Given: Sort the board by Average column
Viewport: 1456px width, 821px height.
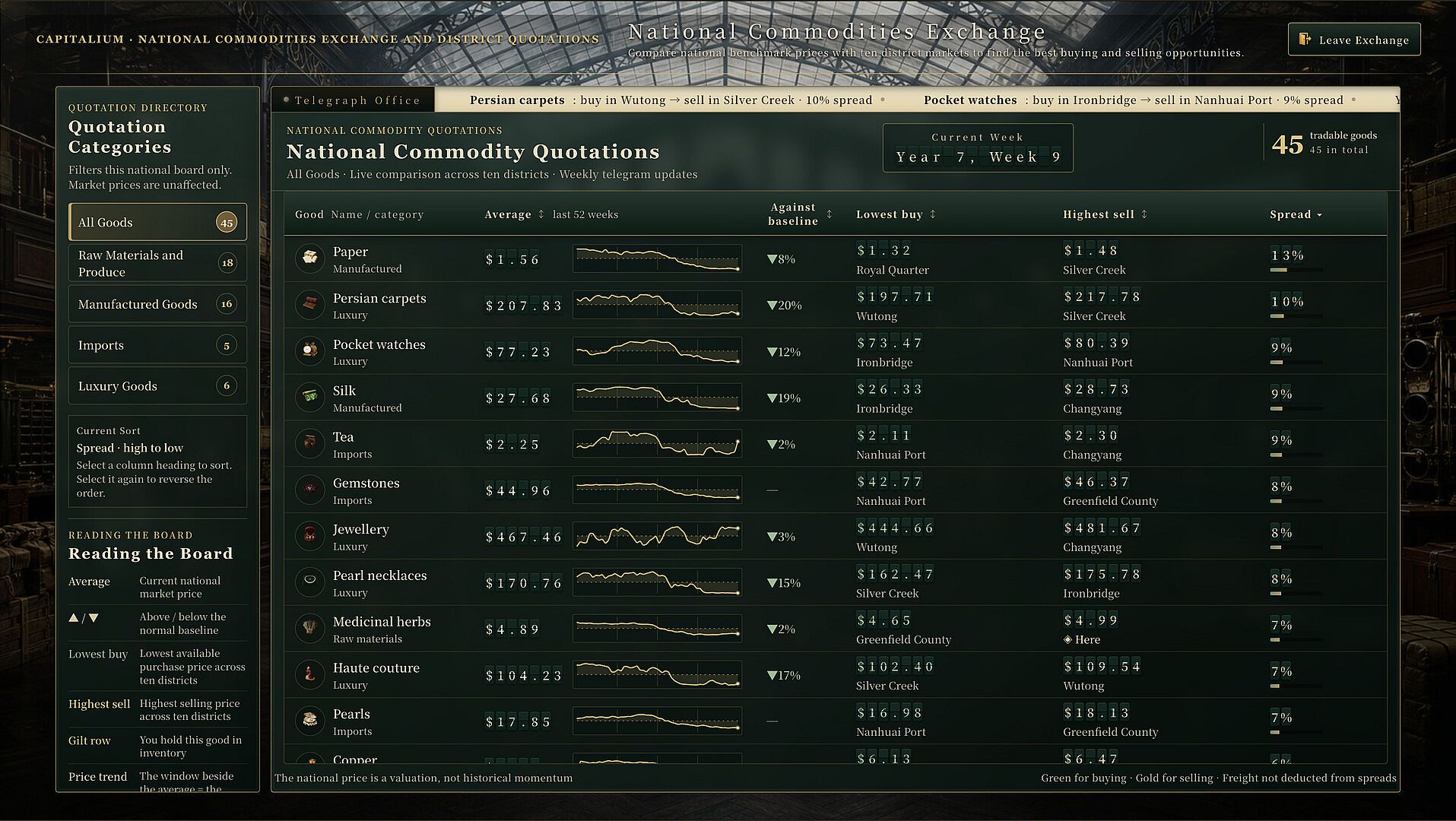Looking at the screenshot, I should coord(515,214).
